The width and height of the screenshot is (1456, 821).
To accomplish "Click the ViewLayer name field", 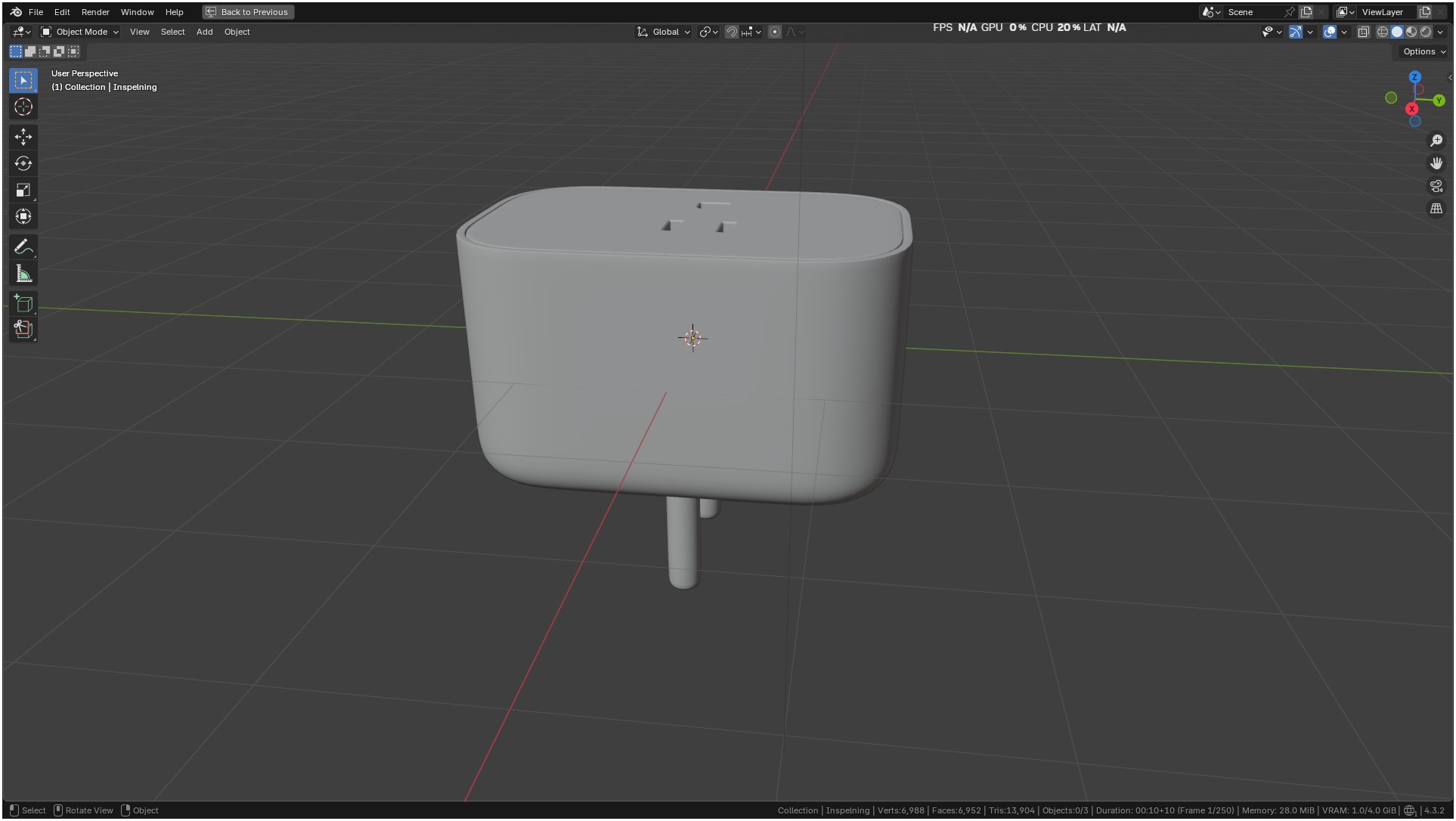I will [1386, 12].
